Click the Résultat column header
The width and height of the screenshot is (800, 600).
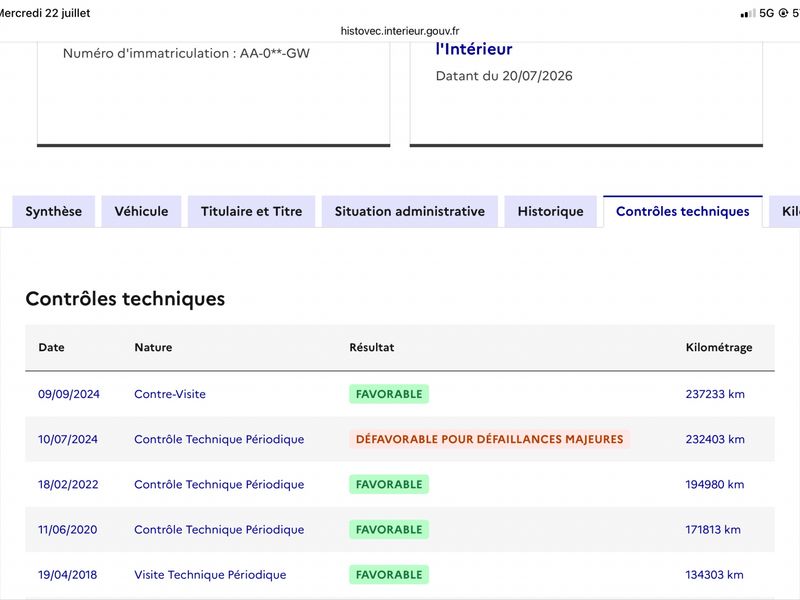coord(371,347)
